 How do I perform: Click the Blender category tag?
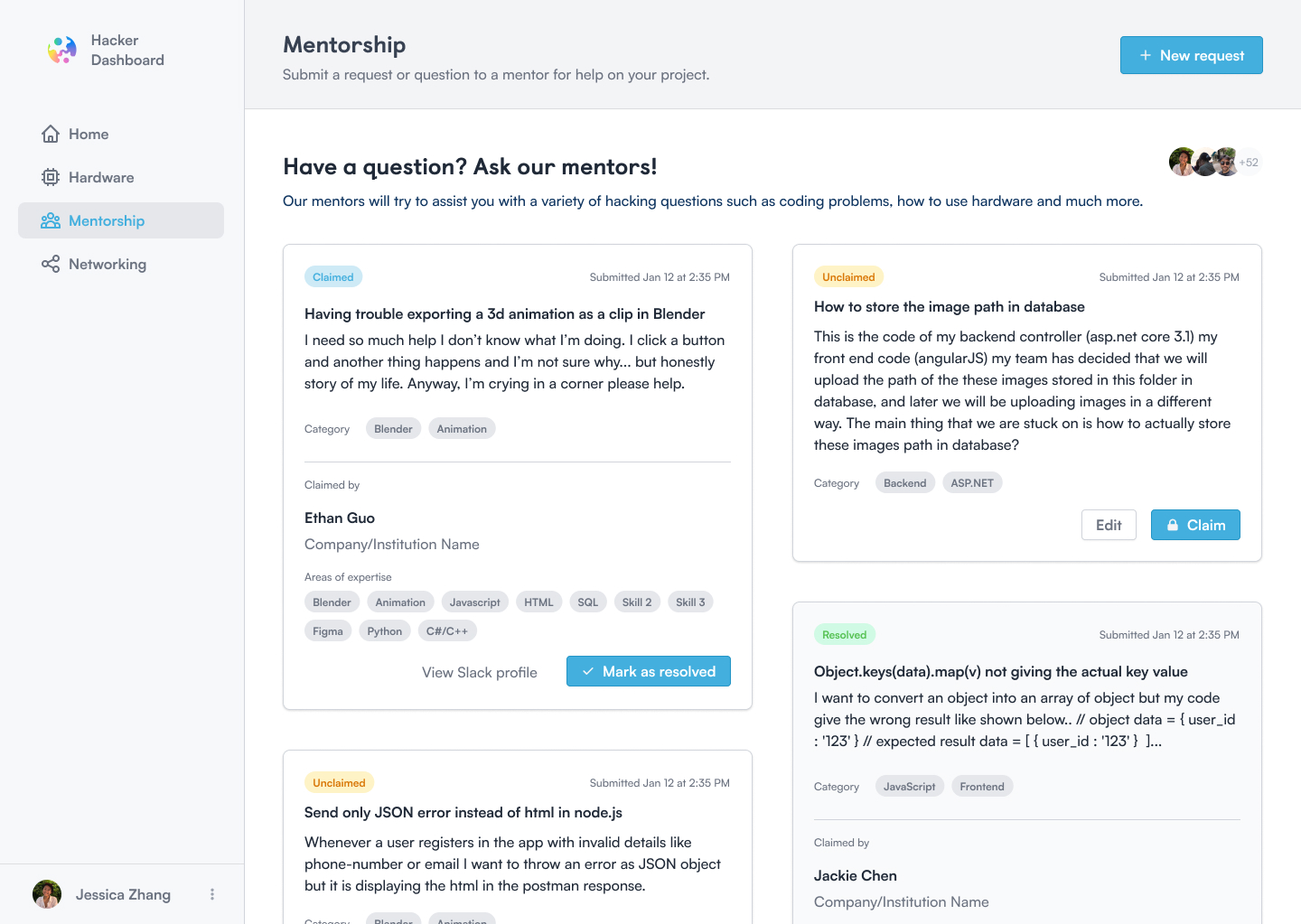coord(393,429)
